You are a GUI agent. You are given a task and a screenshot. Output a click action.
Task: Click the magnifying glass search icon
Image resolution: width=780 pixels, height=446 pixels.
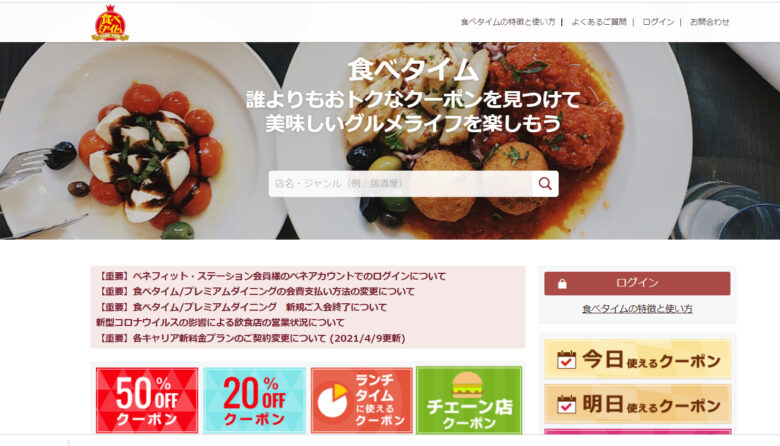click(x=545, y=184)
